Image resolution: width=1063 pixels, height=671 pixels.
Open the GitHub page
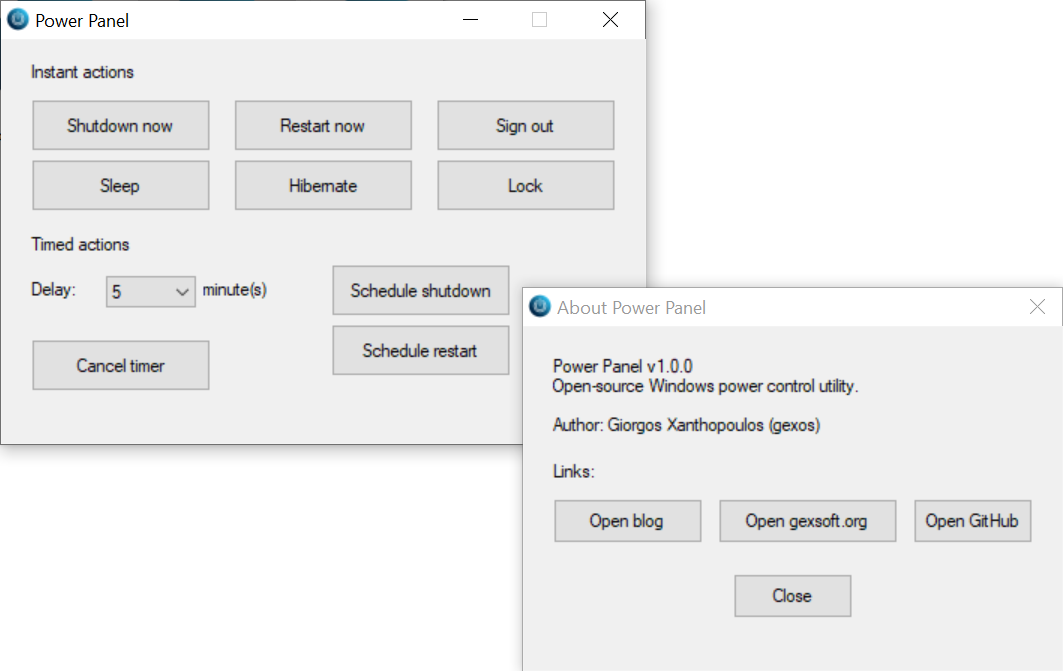(x=972, y=520)
